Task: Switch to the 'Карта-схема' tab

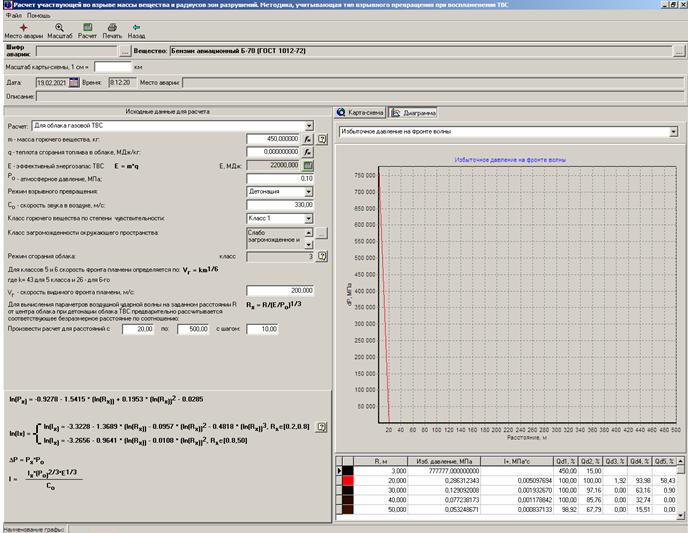Action: [361, 112]
